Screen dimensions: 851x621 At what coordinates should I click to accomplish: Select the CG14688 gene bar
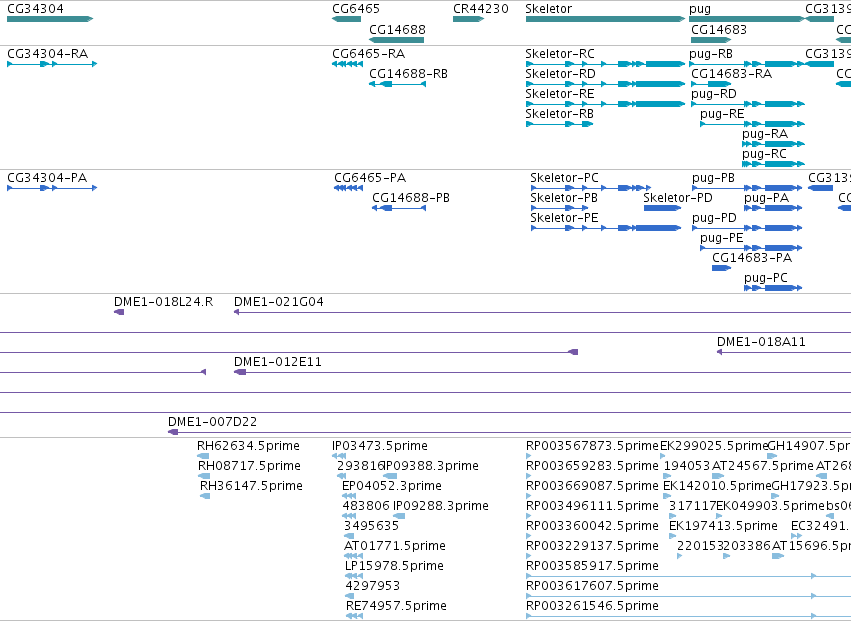(x=396, y=40)
